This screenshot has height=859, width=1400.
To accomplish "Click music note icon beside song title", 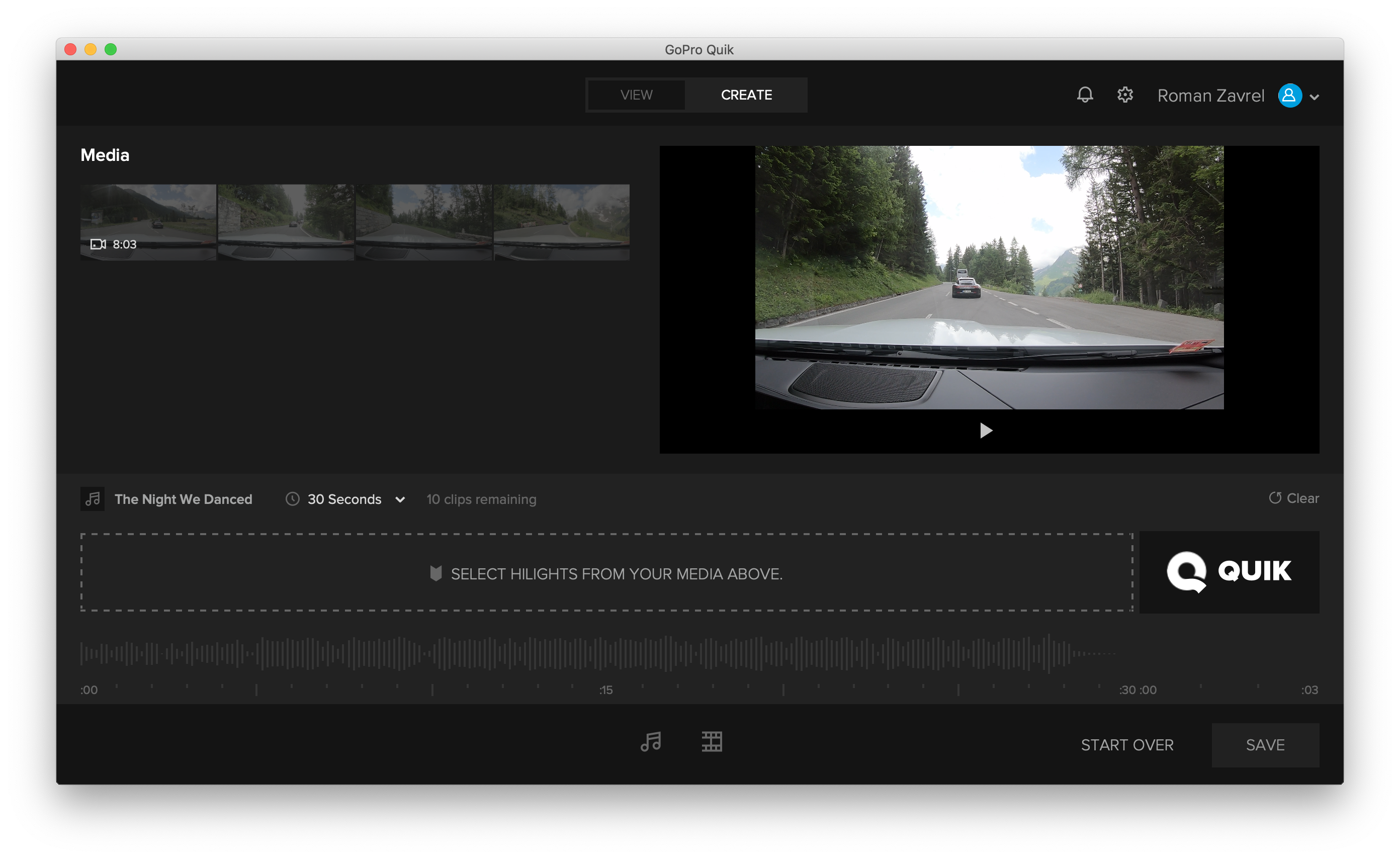I will (93, 499).
